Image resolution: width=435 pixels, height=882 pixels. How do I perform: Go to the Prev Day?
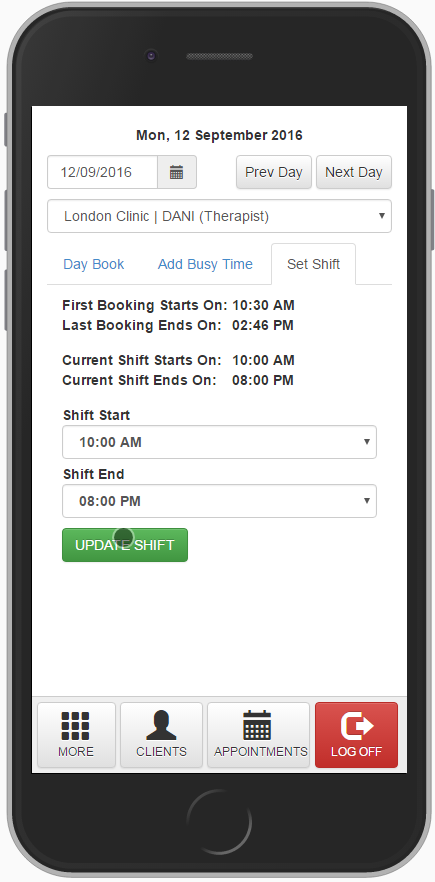pos(273,172)
